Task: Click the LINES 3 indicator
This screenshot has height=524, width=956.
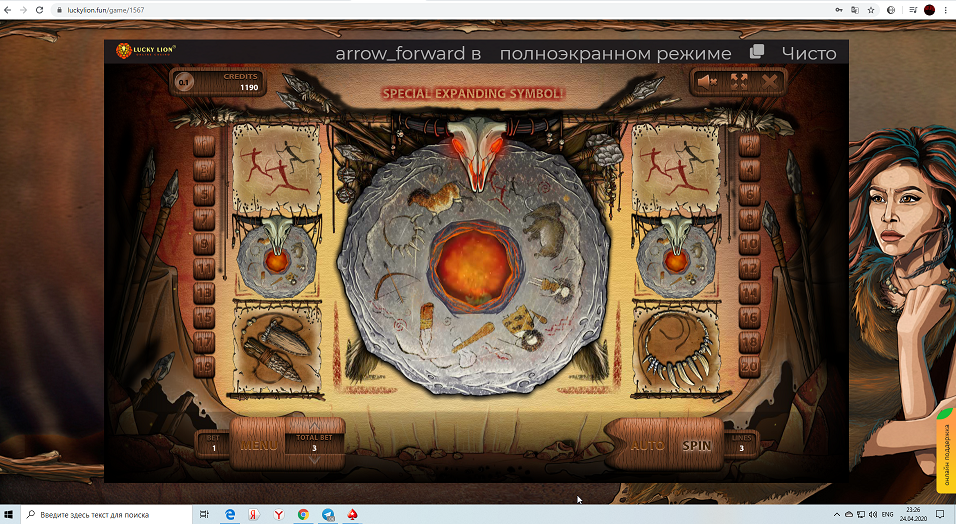Action: coord(741,443)
